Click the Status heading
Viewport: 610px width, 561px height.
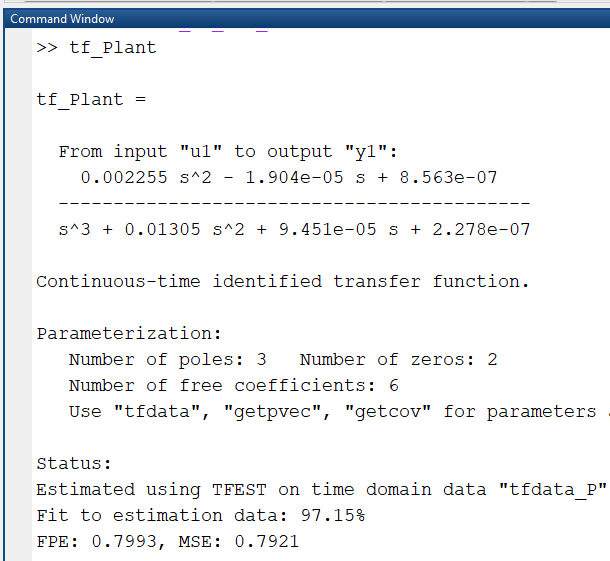[74, 464]
